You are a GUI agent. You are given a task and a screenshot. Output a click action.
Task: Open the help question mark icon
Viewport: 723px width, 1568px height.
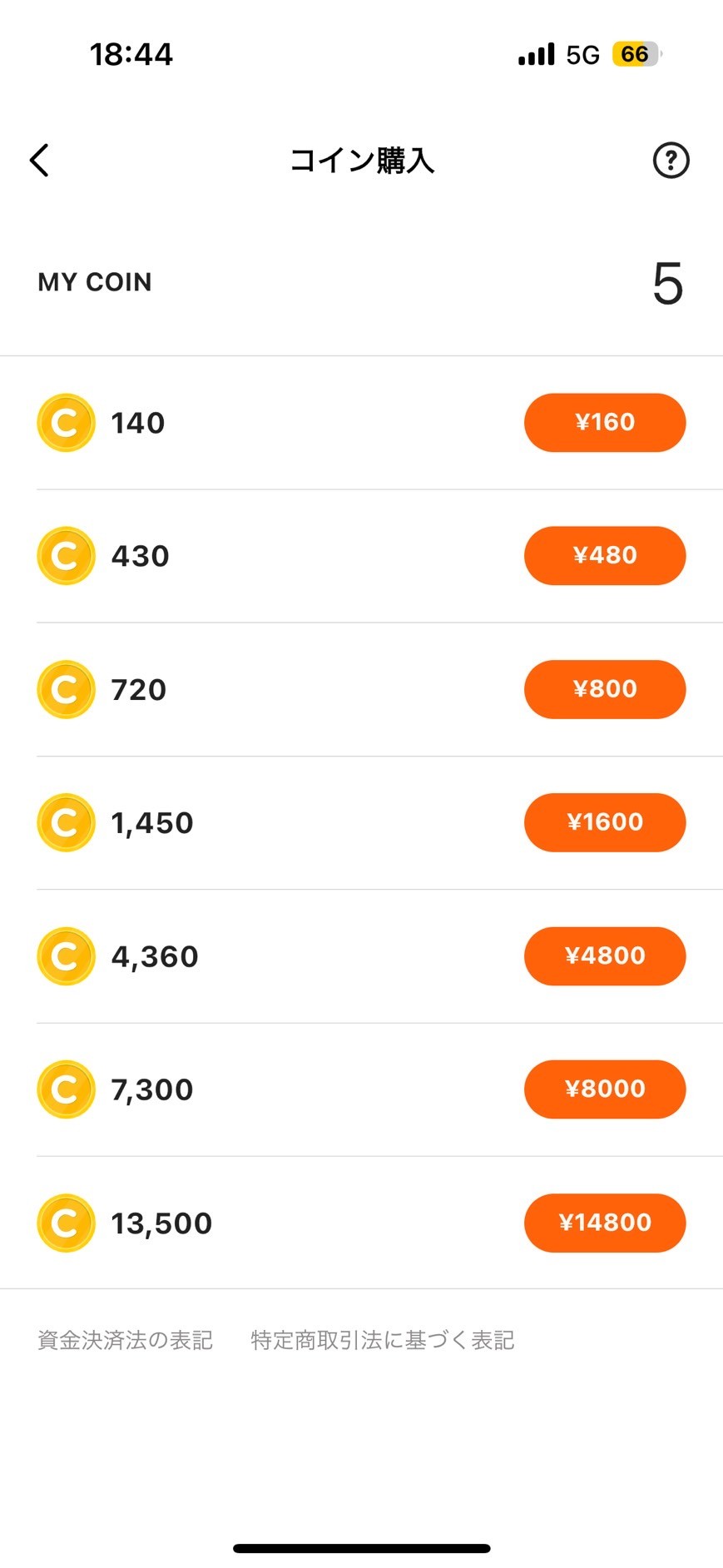pos(671,160)
